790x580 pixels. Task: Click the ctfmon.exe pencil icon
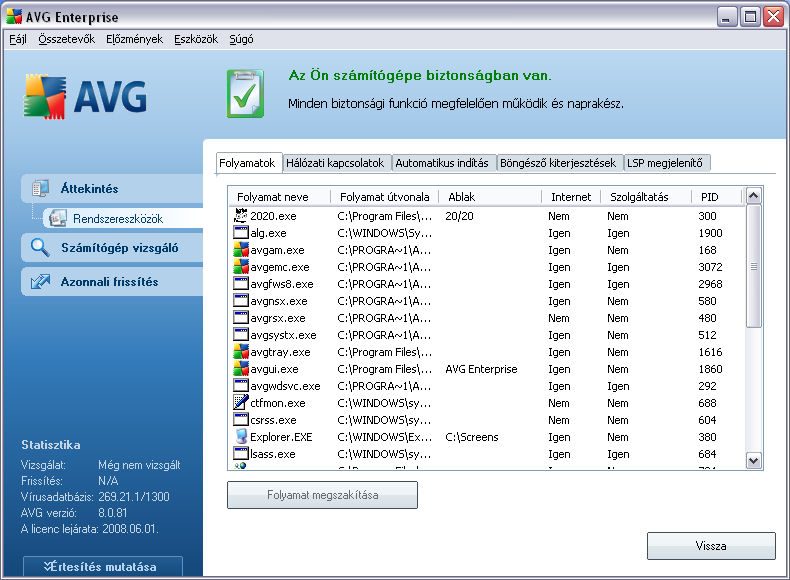pos(241,403)
